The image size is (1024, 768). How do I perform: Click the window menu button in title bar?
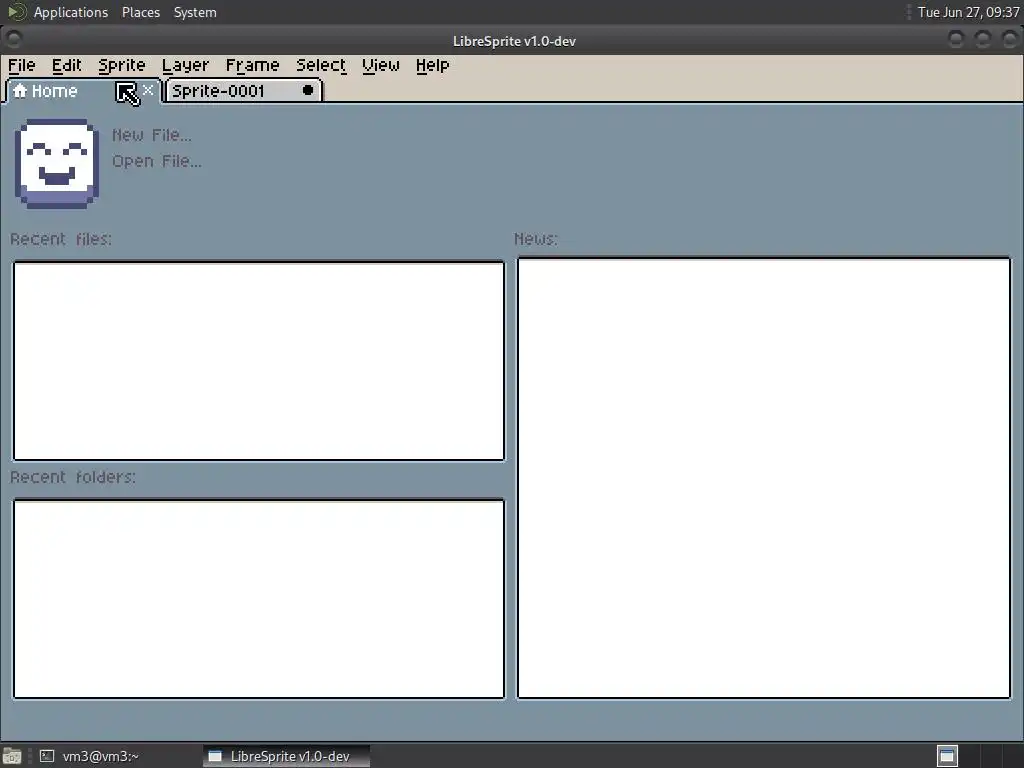tap(13, 40)
